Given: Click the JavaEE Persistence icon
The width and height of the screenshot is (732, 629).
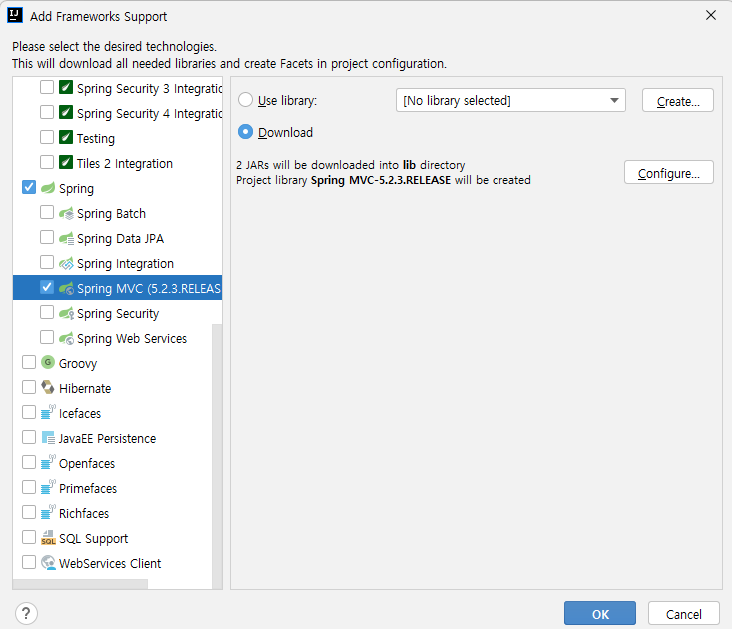Looking at the screenshot, I should 48,438.
